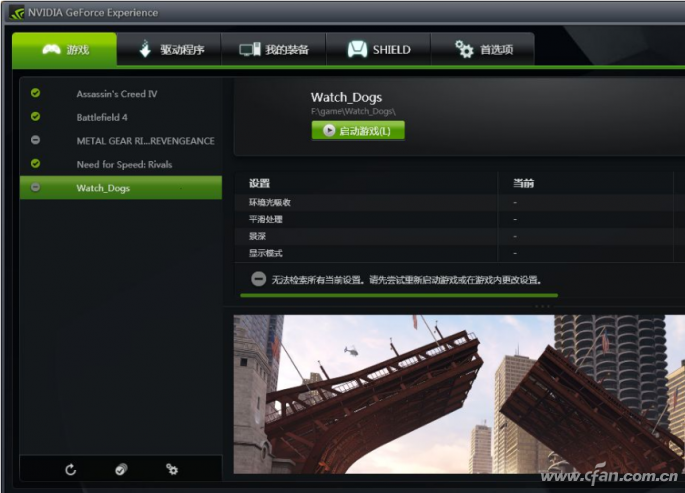685x493 pixels.
Task: Refresh the game list with the reload icon
Action: point(71,470)
